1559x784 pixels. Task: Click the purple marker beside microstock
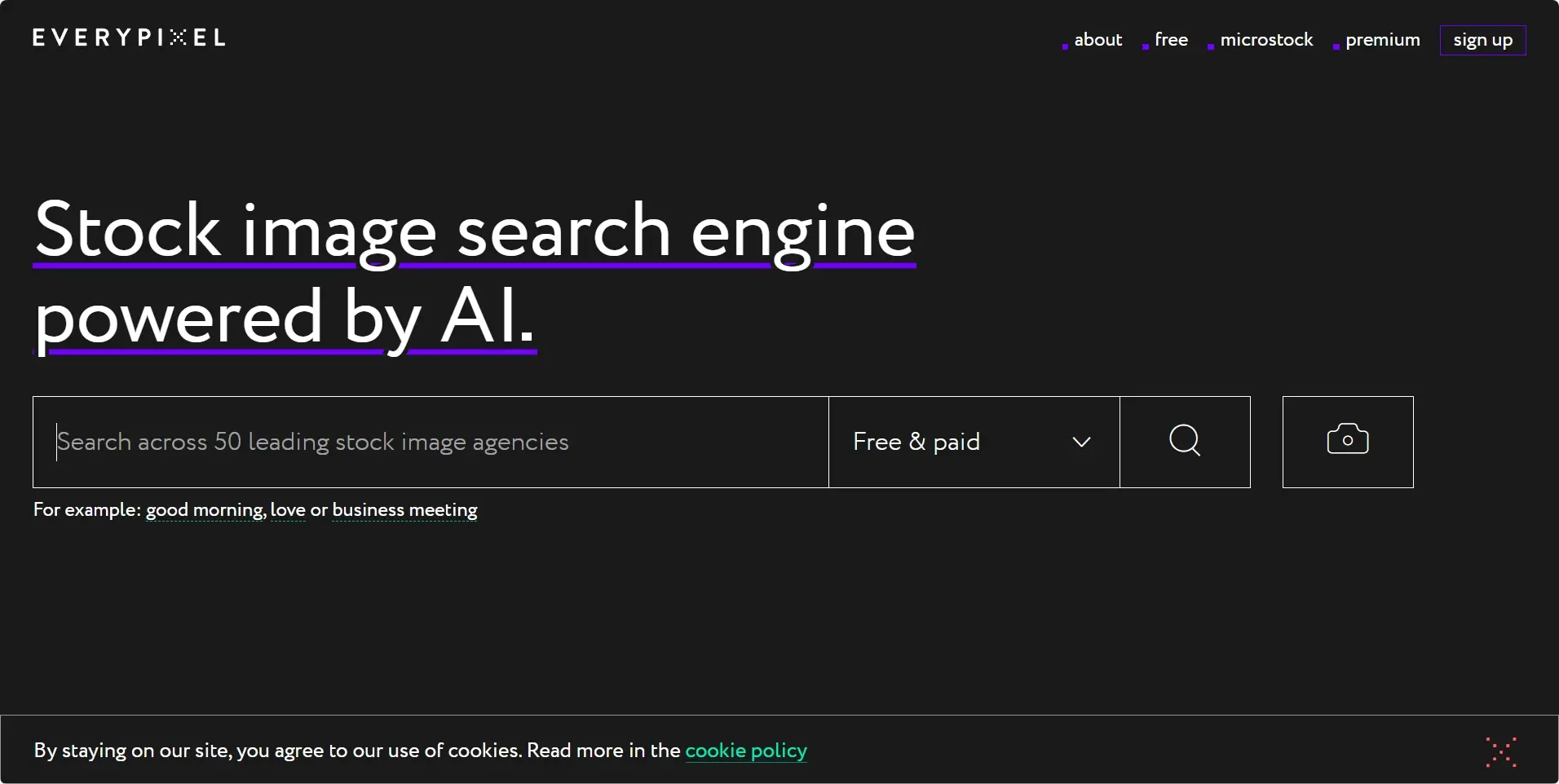click(1211, 46)
